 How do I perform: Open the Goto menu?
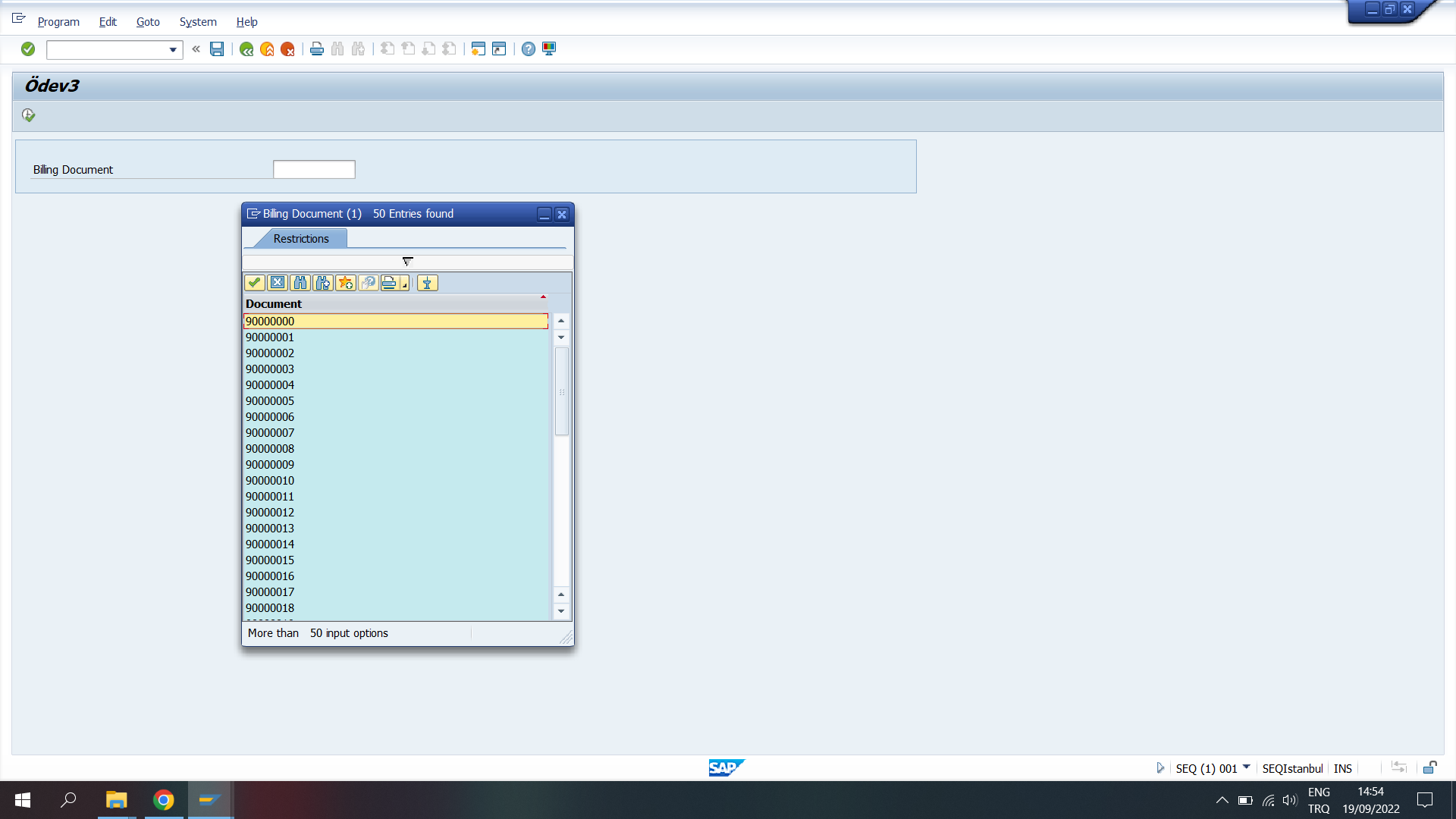click(x=148, y=22)
